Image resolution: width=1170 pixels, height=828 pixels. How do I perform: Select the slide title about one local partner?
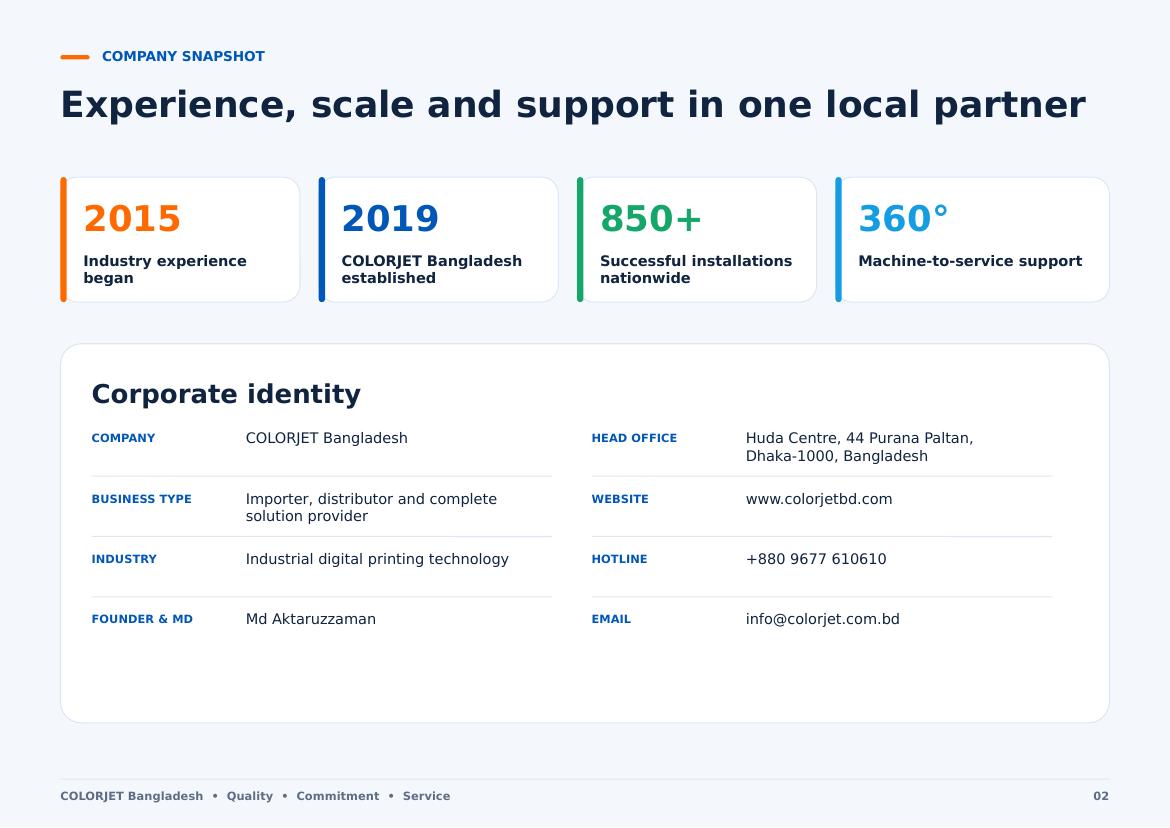[572, 104]
